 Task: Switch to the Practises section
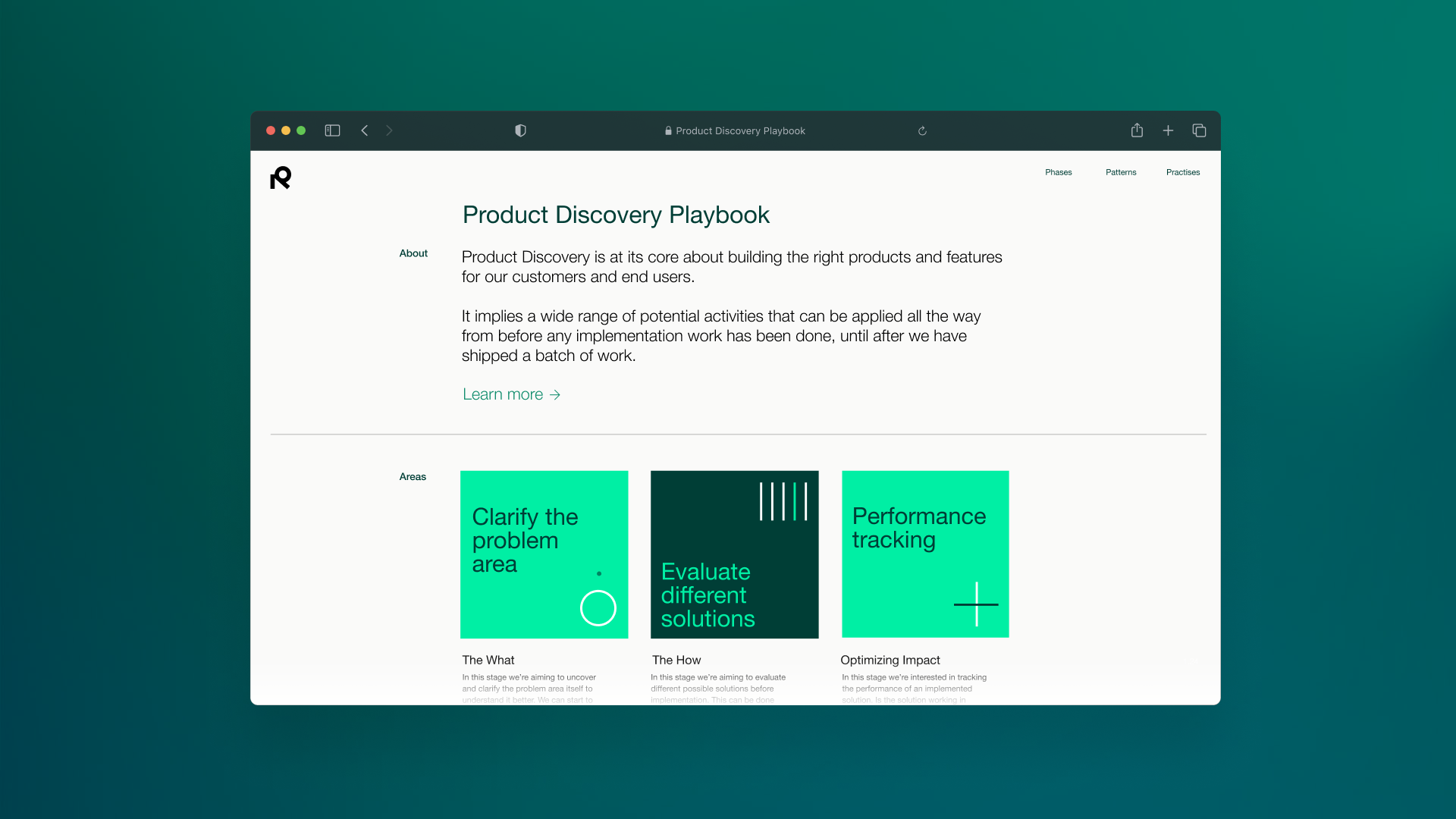click(1183, 172)
